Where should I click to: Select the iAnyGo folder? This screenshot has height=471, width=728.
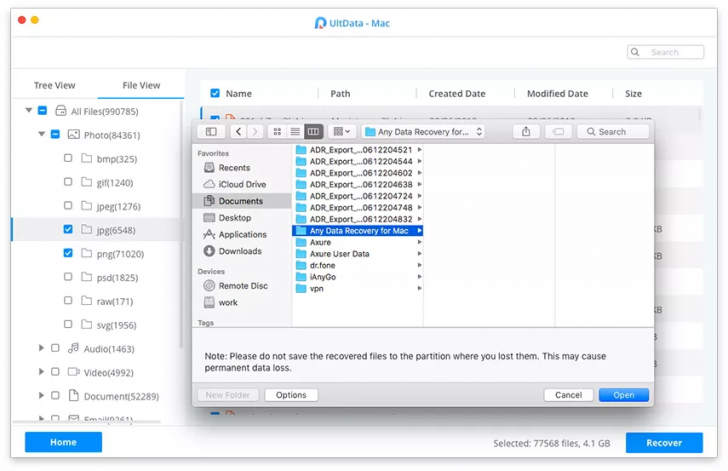(x=358, y=277)
